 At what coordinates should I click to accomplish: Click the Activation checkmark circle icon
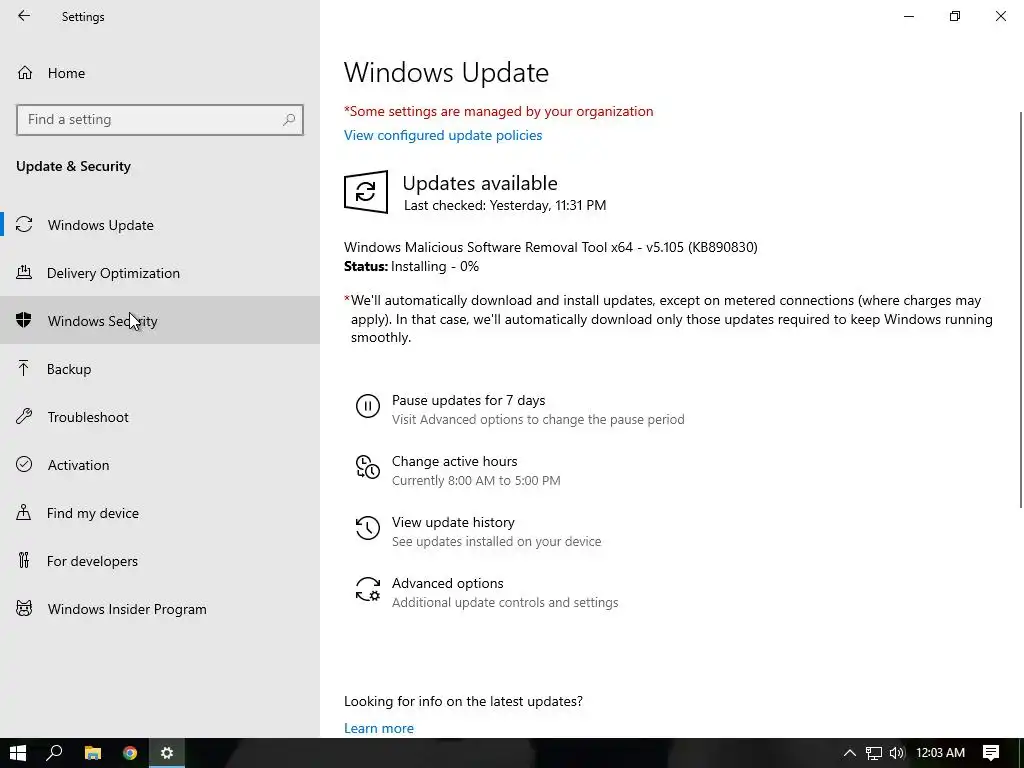(x=24, y=464)
